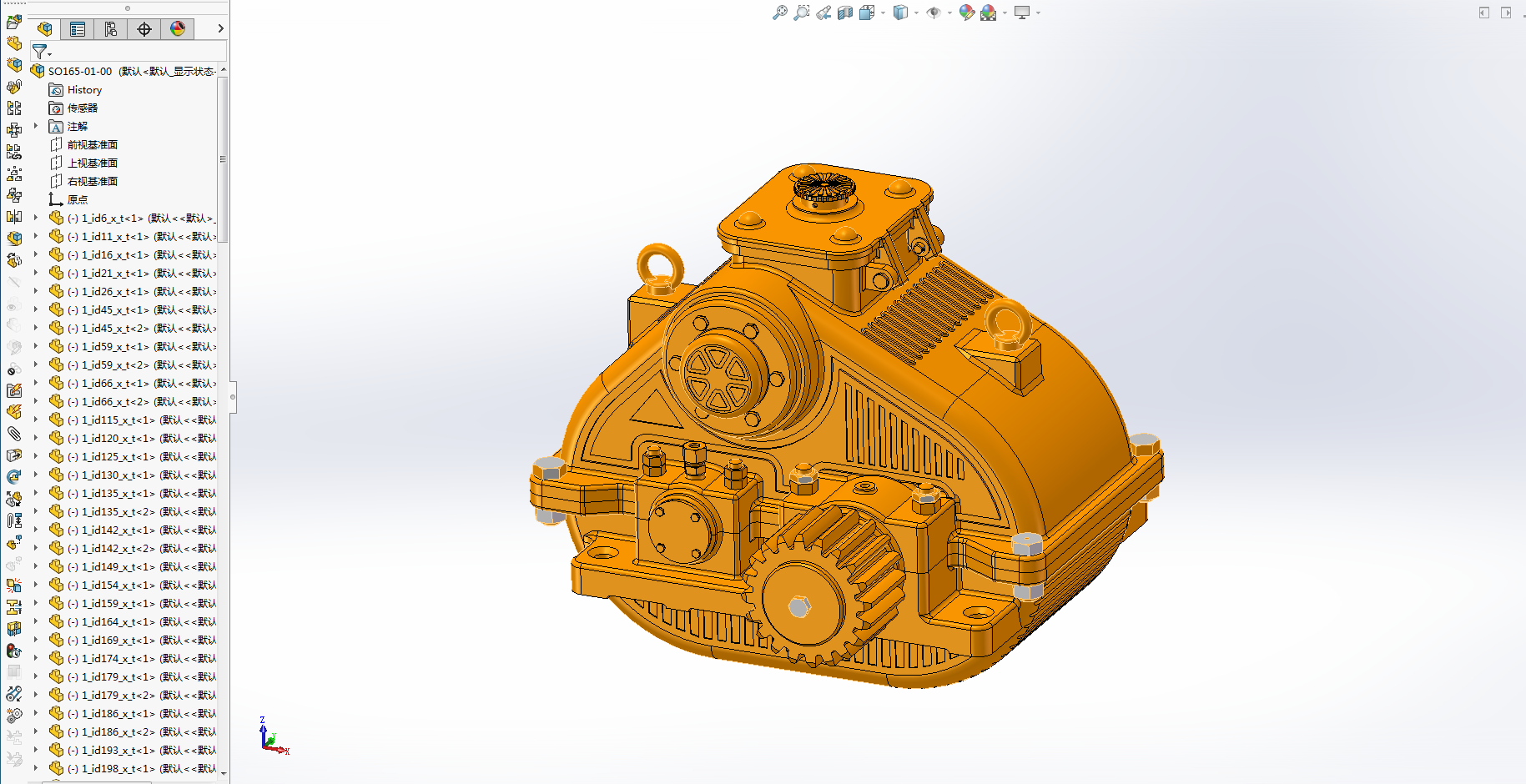Expand component 1_id6_x_t<1>
The width and height of the screenshot is (1526, 784).
[x=35, y=218]
